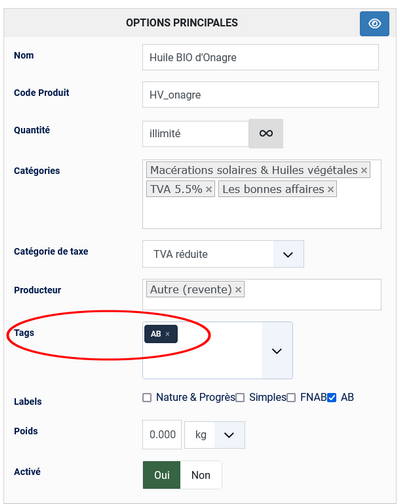Screen dimensions: 400x504
Task: Remove Autre (revente) producer tag
Action: pos(238,290)
